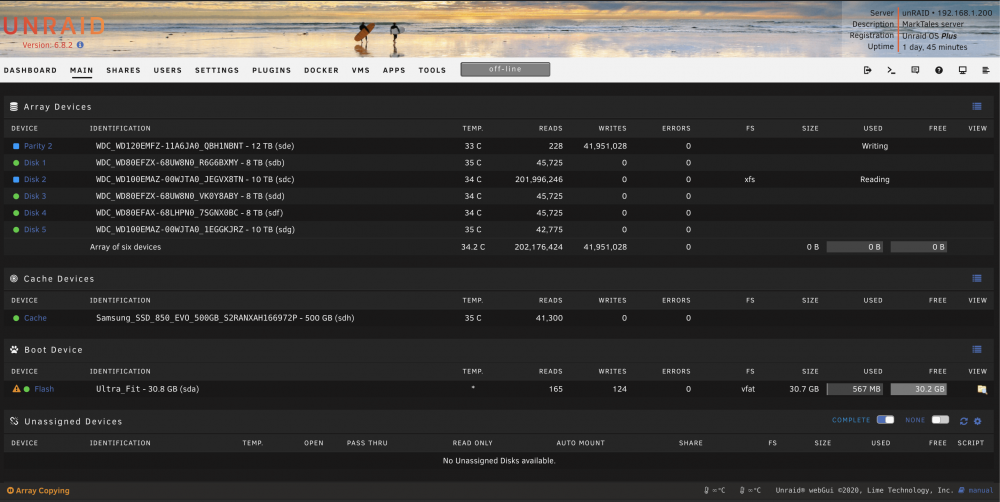Open the terminal console icon
Viewport: 1000px width, 502px height.
click(891, 70)
